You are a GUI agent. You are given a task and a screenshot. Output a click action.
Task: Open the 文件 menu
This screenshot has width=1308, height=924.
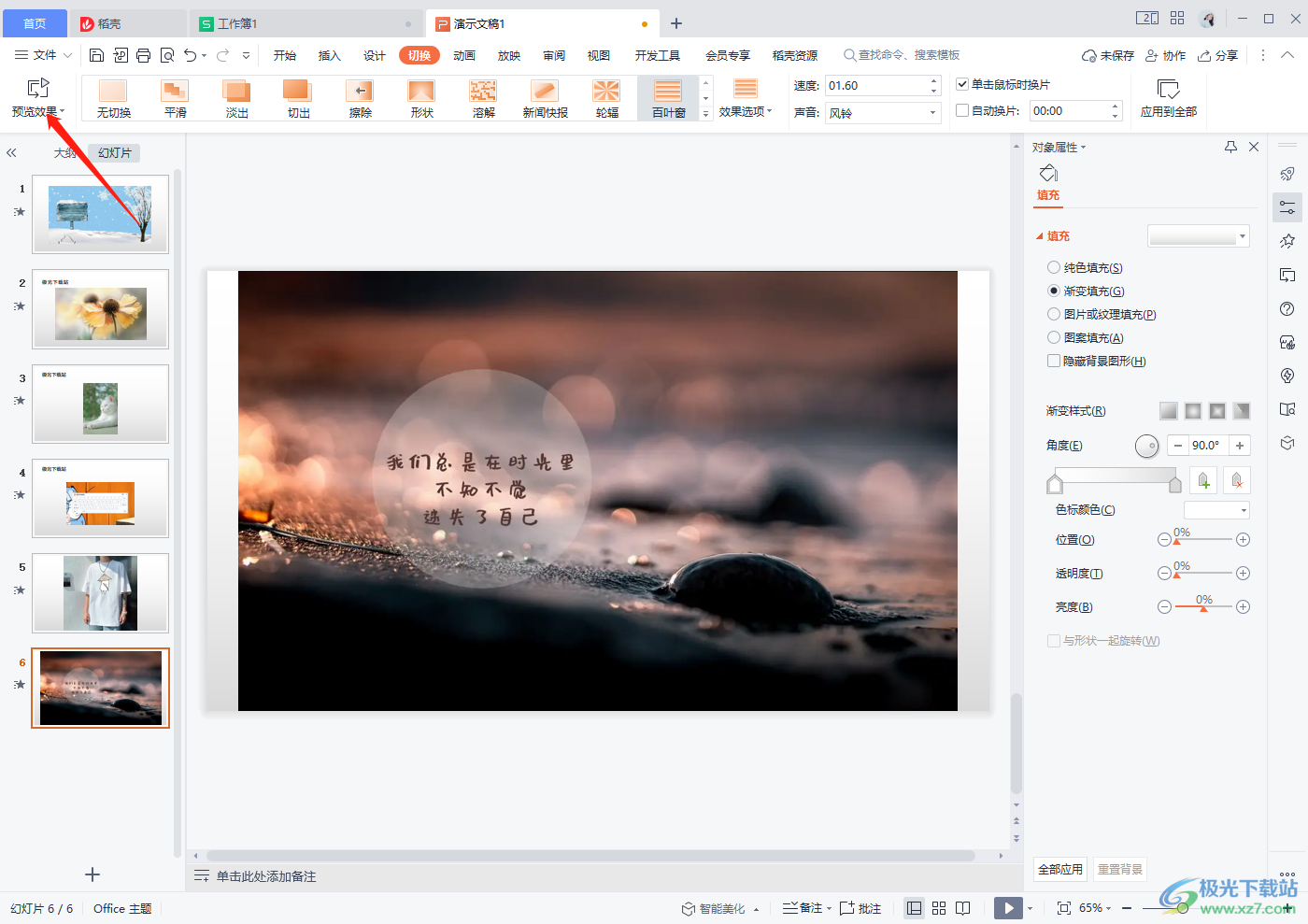click(x=44, y=55)
